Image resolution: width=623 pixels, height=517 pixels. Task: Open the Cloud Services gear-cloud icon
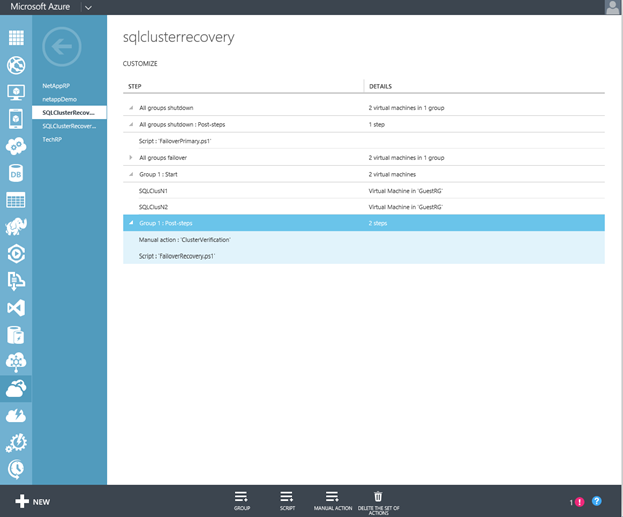click(16, 146)
